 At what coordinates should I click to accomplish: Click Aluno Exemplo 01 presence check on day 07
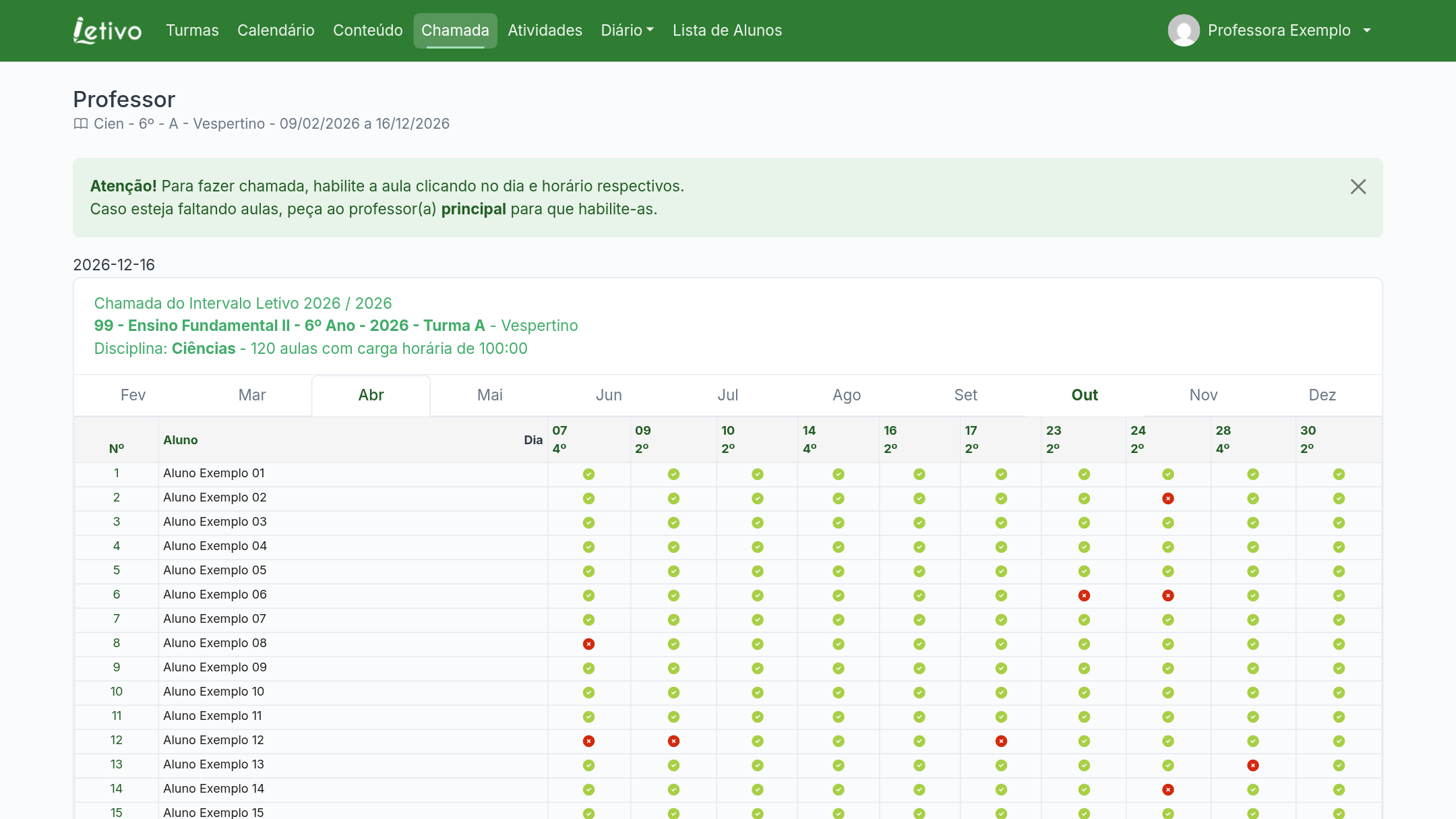[588, 475]
